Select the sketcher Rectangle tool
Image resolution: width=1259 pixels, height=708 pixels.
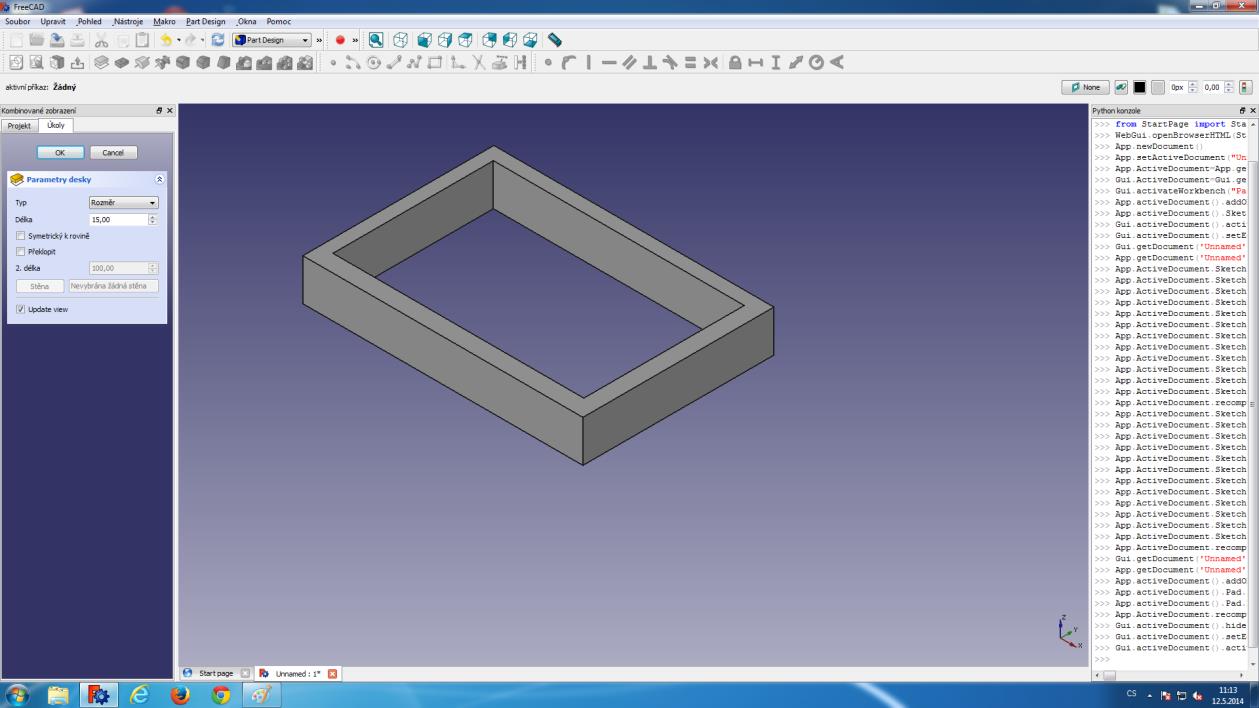click(433, 62)
